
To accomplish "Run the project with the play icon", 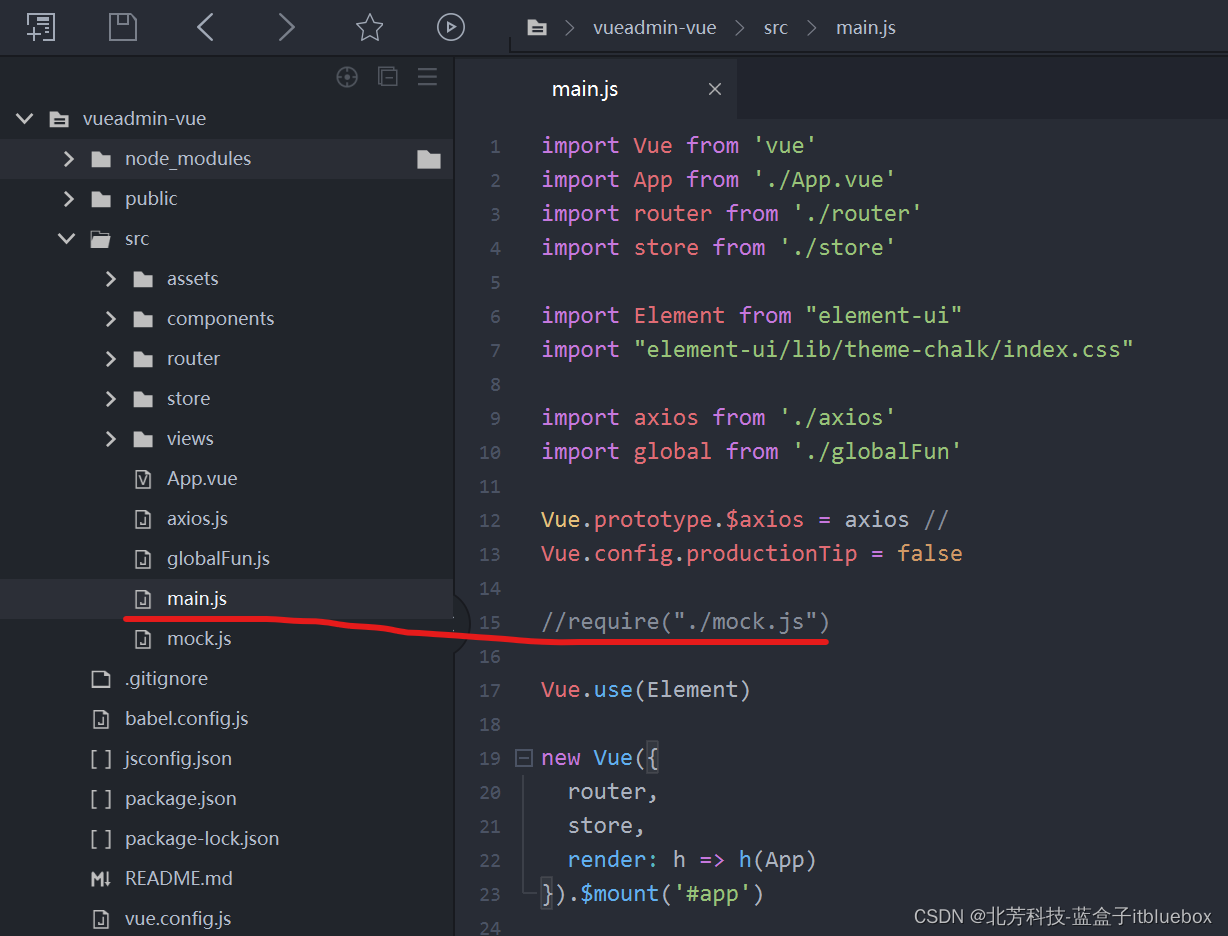I will click(451, 27).
